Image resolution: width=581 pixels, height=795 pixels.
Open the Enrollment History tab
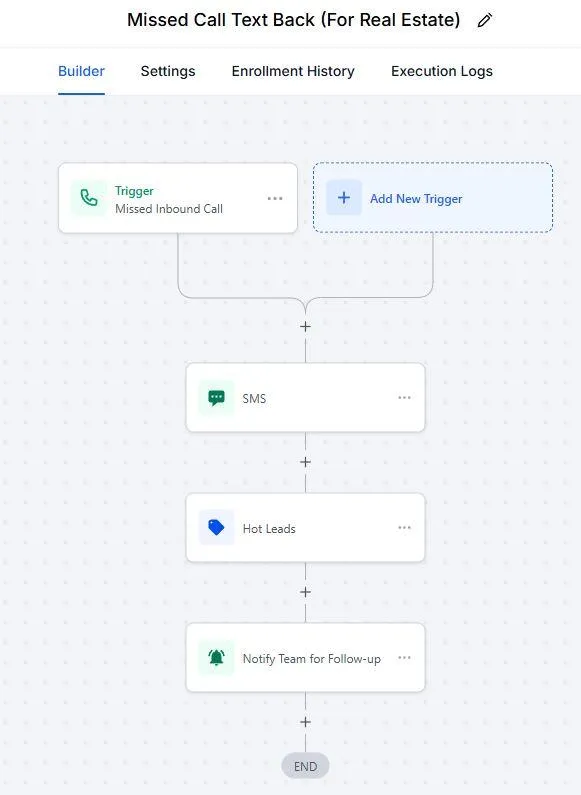point(293,71)
